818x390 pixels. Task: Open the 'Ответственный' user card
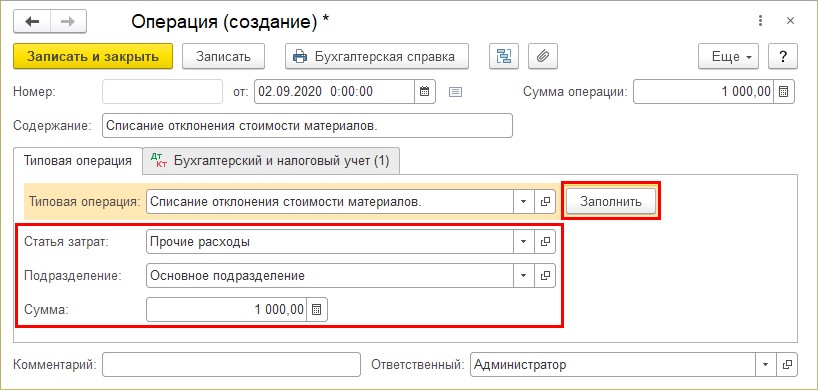[x=787, y=364]
